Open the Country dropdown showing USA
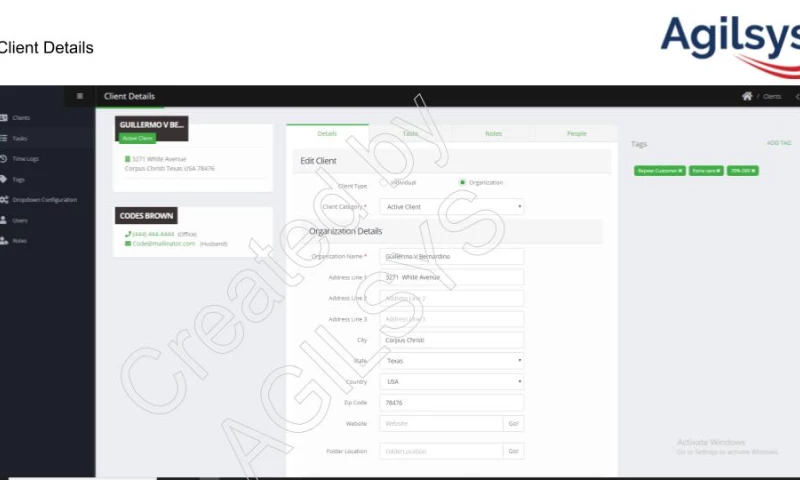This screenshot has width=800, height=480. [452, 382]
